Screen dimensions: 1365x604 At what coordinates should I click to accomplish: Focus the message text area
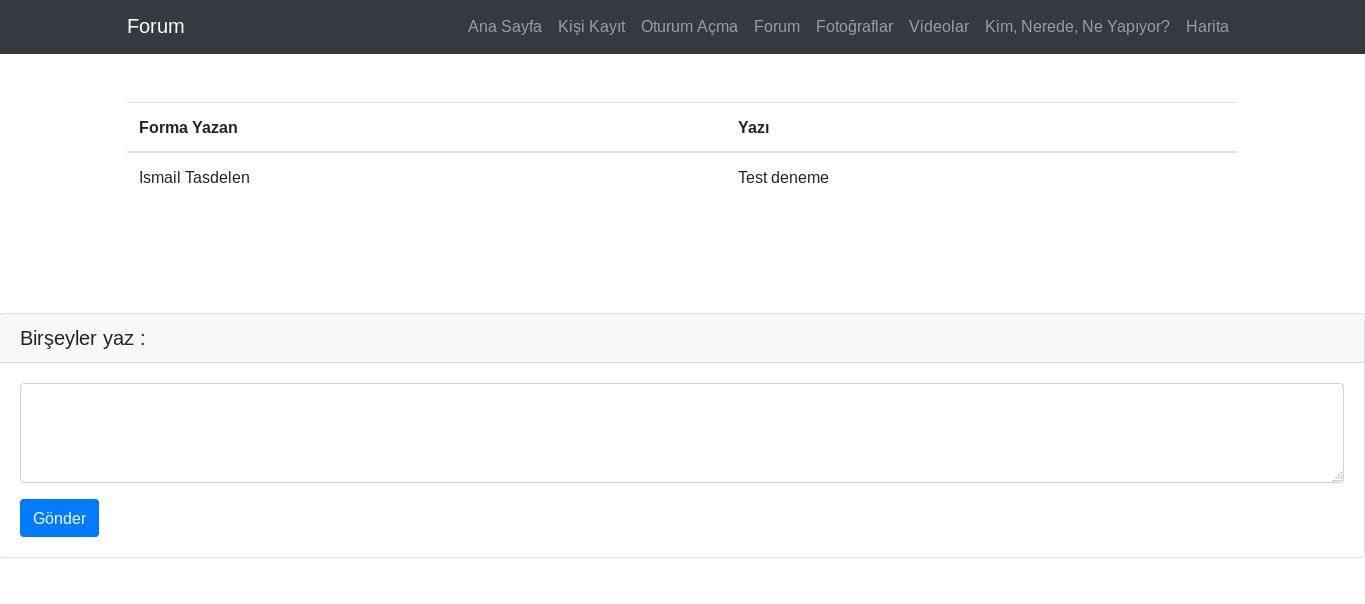click(680, 432)
